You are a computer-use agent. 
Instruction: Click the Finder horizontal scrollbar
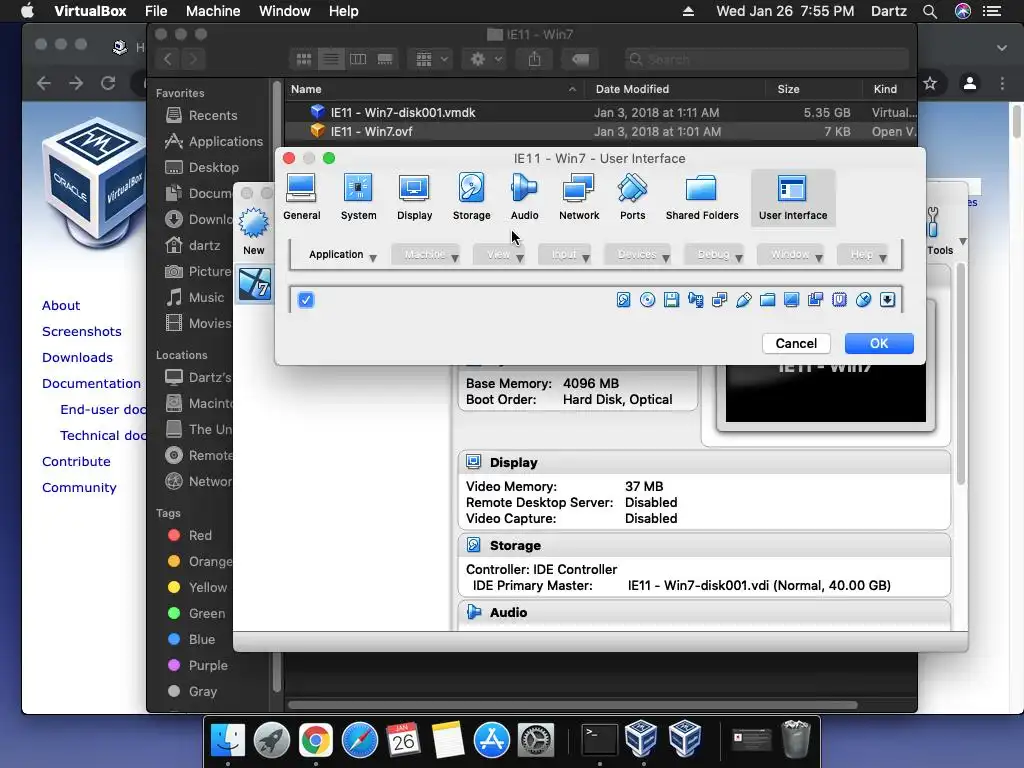(x=572, y=705)
